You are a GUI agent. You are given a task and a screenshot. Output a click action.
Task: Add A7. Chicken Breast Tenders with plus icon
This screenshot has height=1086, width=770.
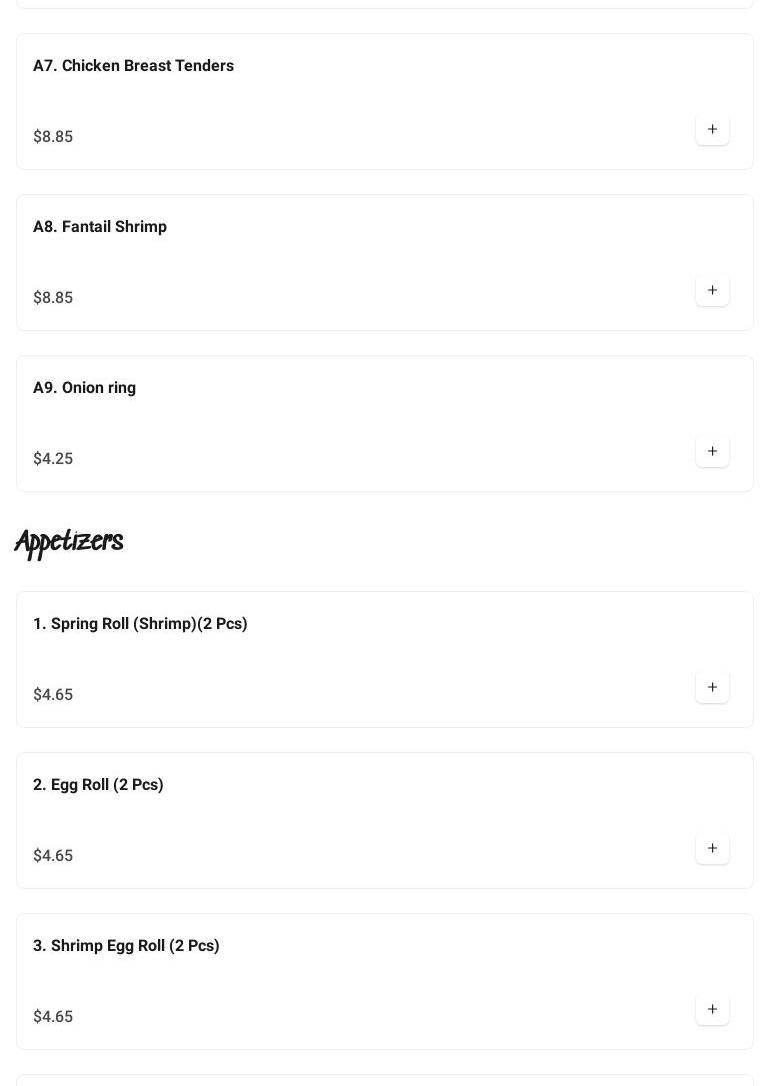pos(712,130)
